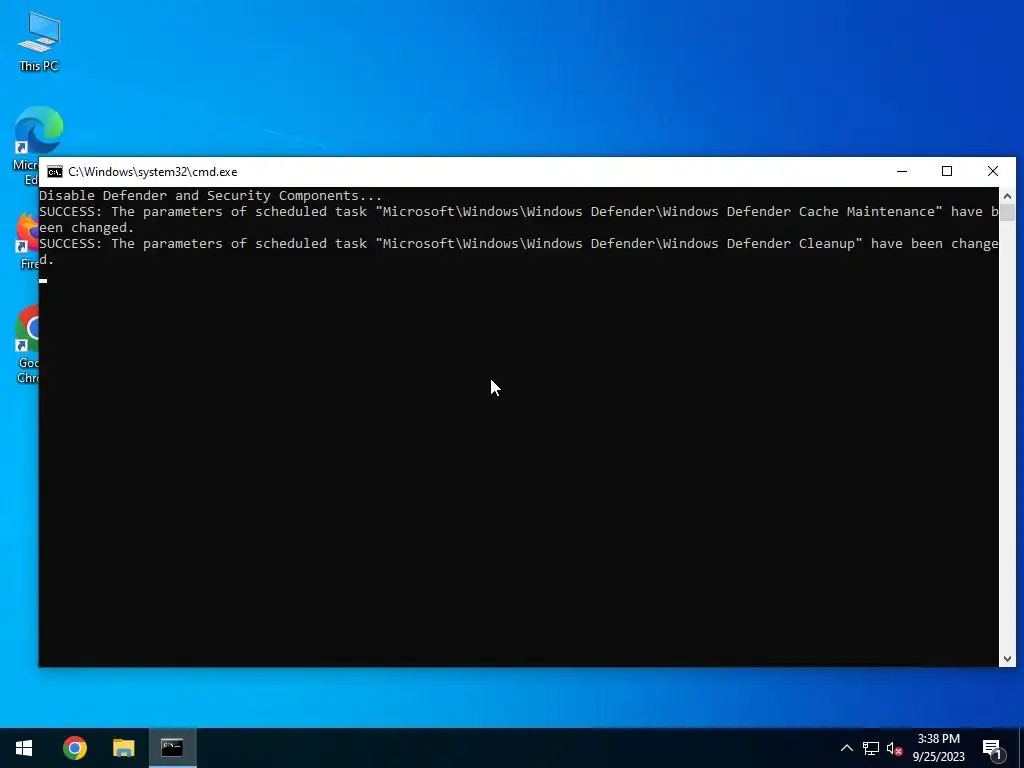Click the console vertical scrollbar thumb
Image resolution: width=1024 pixels, height=768 pixels.
tap(1007, 212)
